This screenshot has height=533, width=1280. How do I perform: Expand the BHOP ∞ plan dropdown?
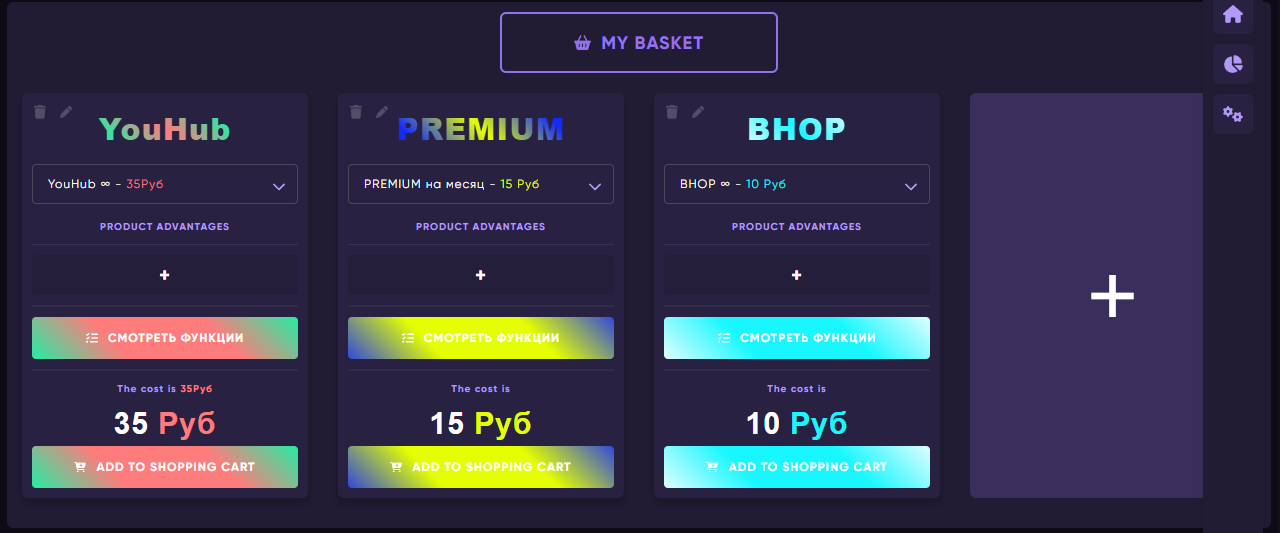click(x=797, y=184)
